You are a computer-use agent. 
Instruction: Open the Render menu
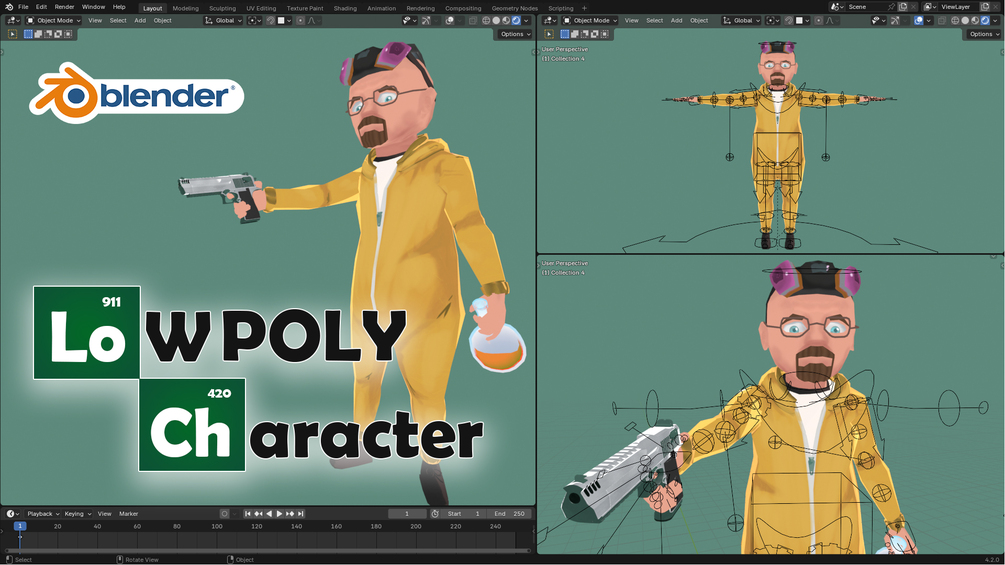pyautogui.click(x=64, y=7)
